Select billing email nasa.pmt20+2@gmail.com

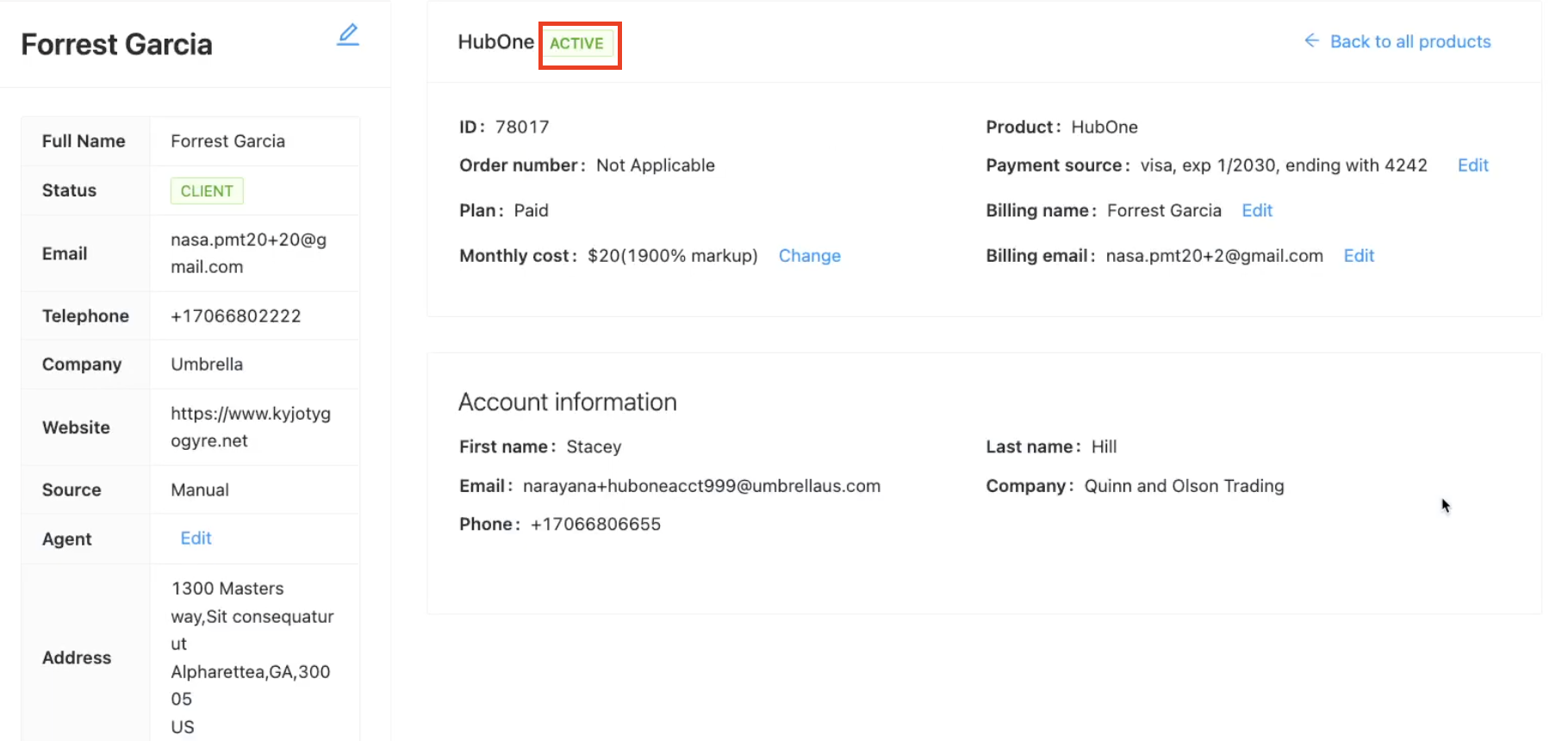1214,256
